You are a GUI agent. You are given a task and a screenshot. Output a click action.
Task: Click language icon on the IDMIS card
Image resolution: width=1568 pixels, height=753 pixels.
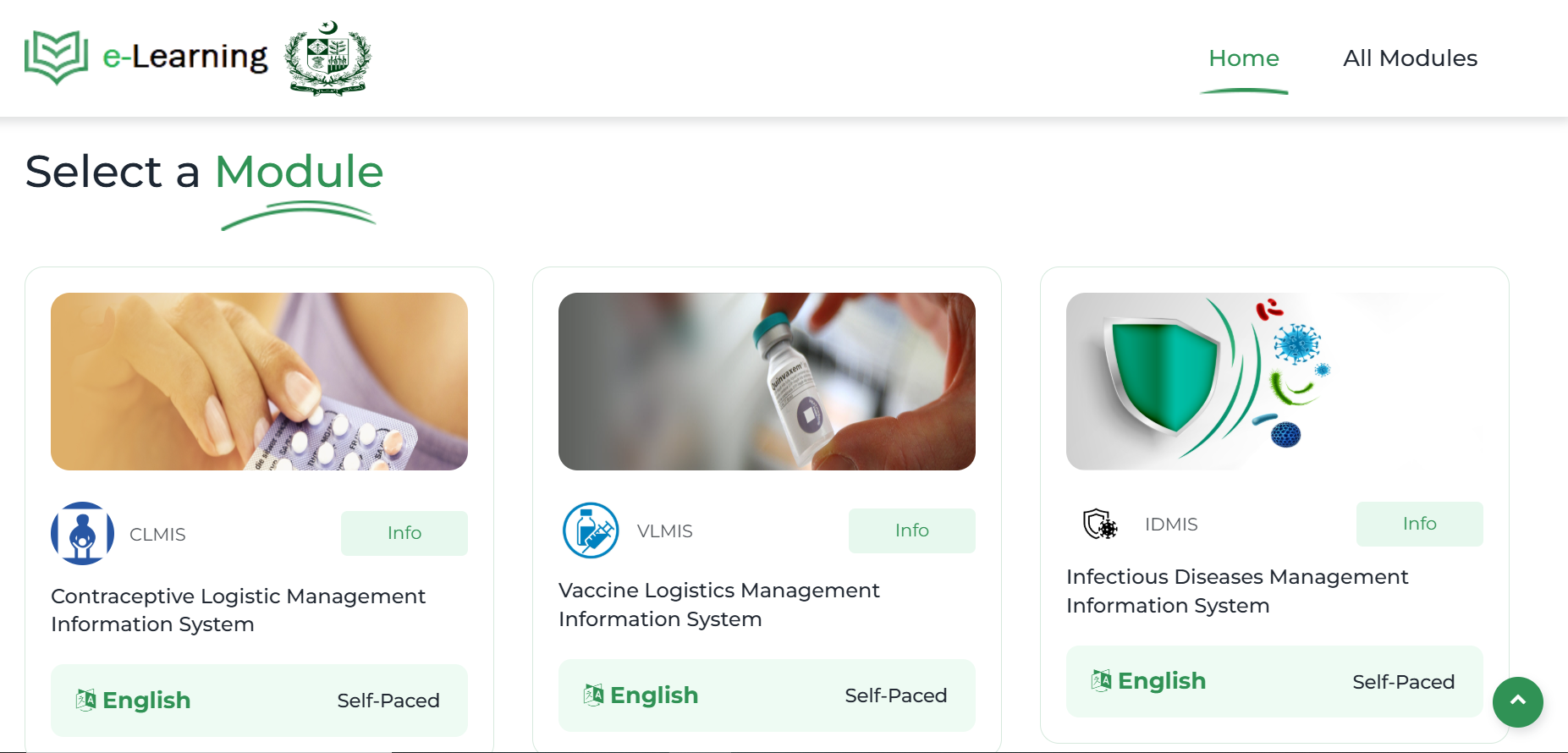[x=1101, y=680]
